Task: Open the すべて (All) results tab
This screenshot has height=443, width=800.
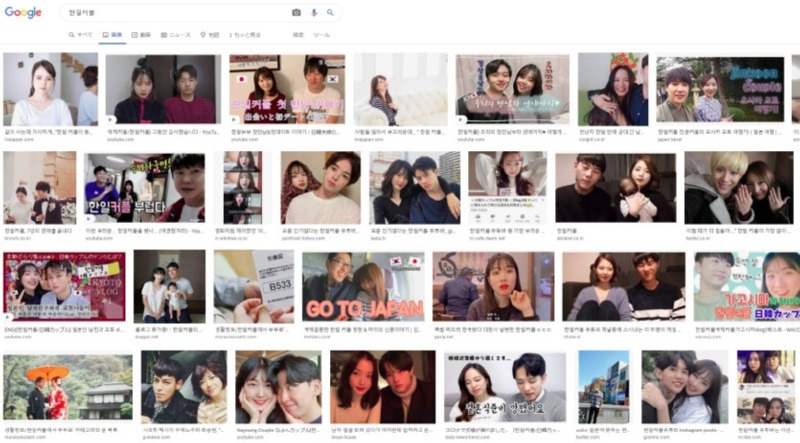Action: (x=82, y=35)
